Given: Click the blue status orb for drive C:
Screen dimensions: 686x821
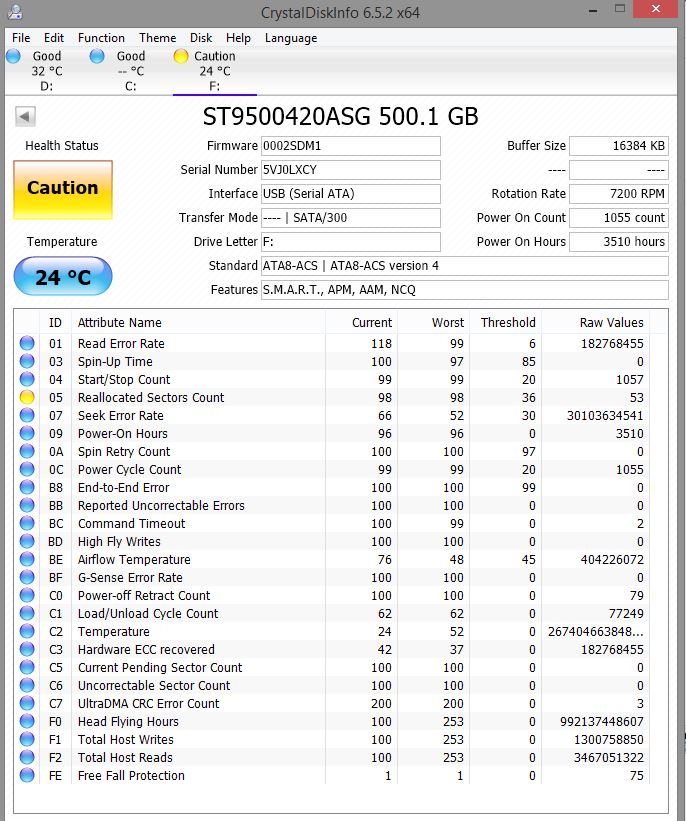Looking at the screenshot, I should click(x=97, y=56).
